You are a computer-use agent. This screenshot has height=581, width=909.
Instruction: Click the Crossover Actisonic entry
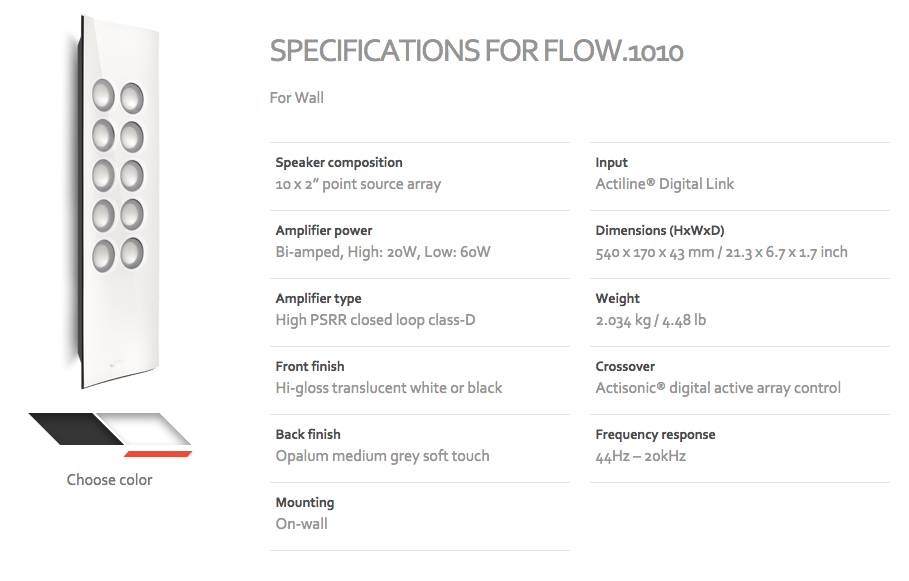[740, 380]
